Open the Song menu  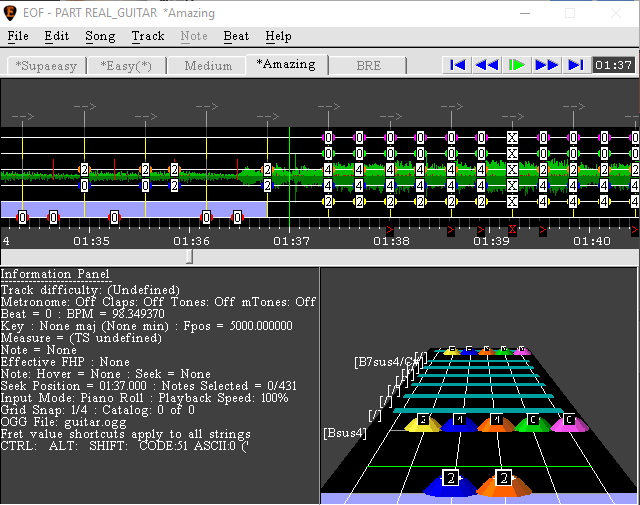(x=100, y=36)
